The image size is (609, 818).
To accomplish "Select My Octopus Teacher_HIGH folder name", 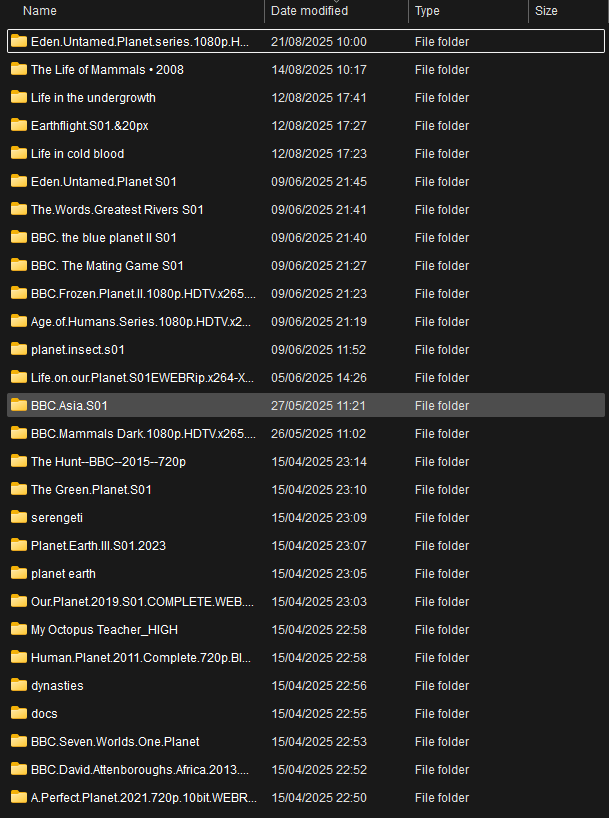I will (x=104, y=630).
